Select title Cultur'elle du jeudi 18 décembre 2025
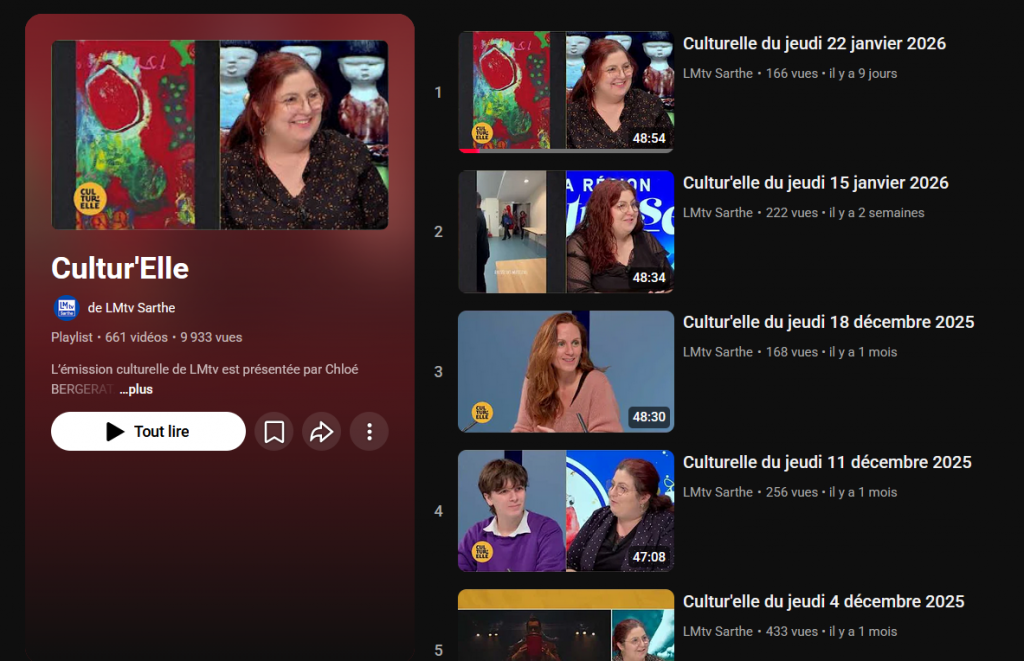Viewport: 1024px width, 661px height. (828, 322)
